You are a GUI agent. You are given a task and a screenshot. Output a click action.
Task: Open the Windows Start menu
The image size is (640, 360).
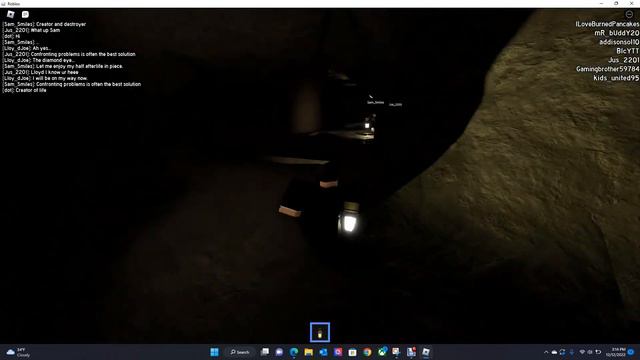coord(214,352)
